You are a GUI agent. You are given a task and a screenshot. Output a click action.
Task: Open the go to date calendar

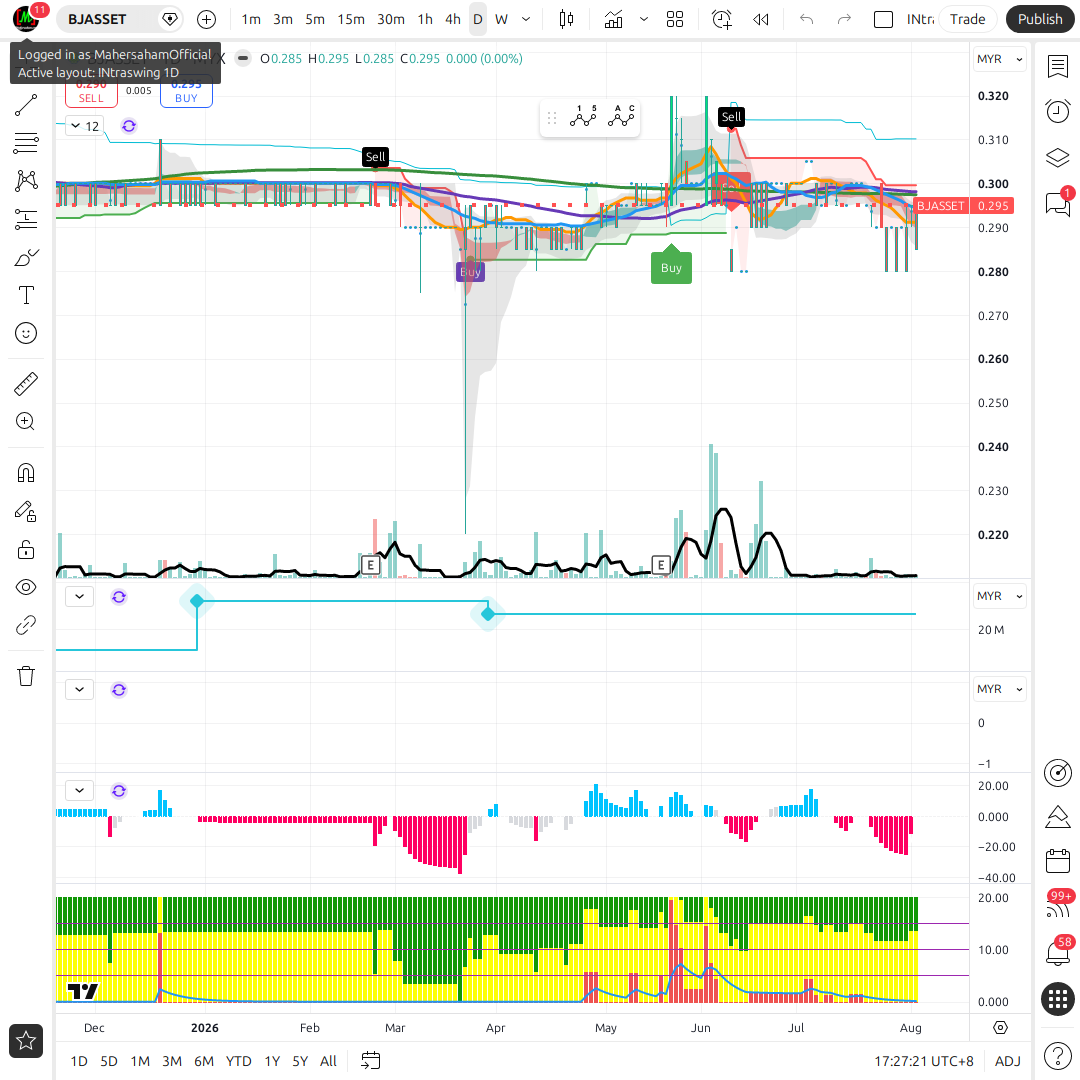(x=371, y=1061)
